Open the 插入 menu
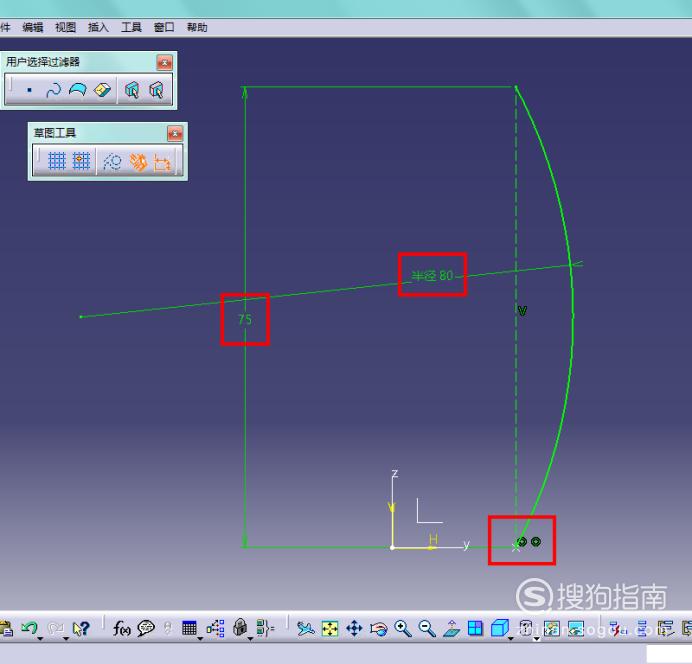This screenshot has width=692, height=664. pos(98,27)
